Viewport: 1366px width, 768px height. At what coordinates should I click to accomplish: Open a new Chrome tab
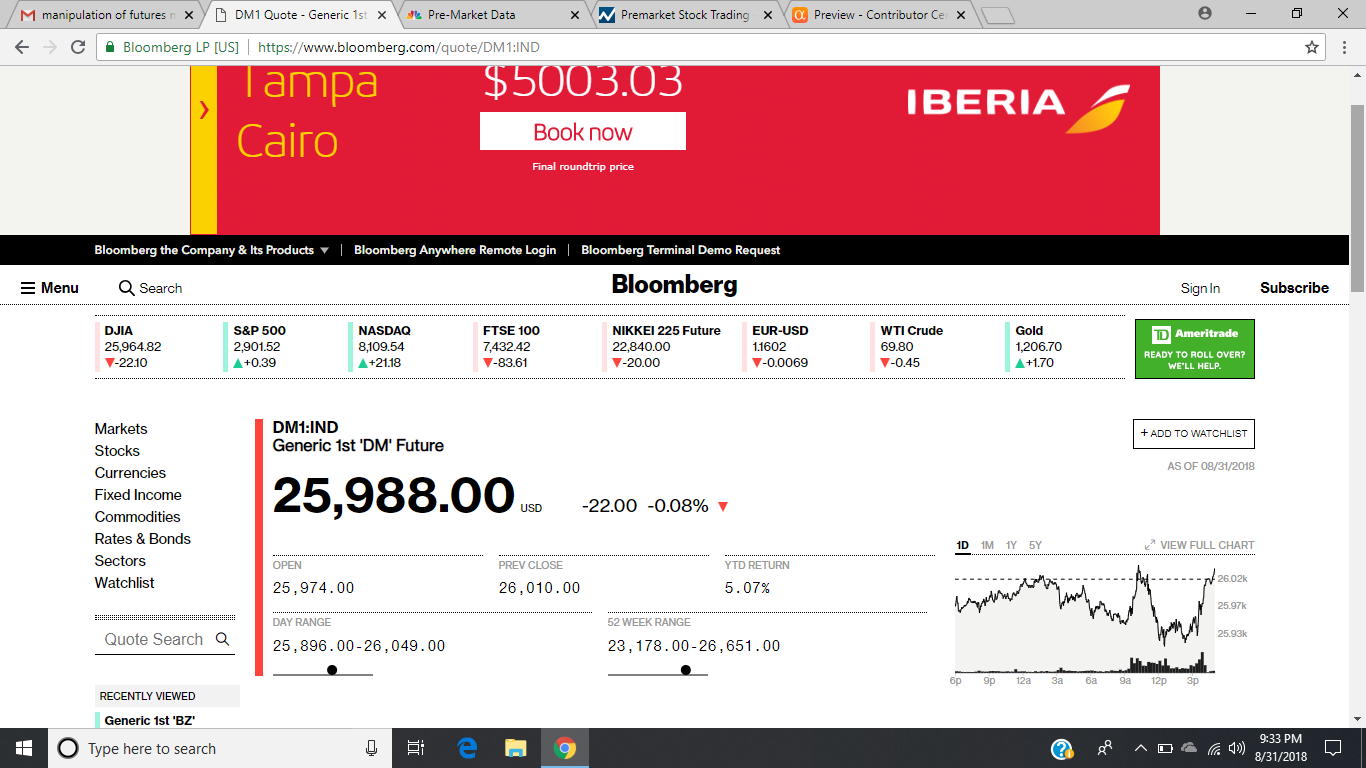click(x=998, y=15)
